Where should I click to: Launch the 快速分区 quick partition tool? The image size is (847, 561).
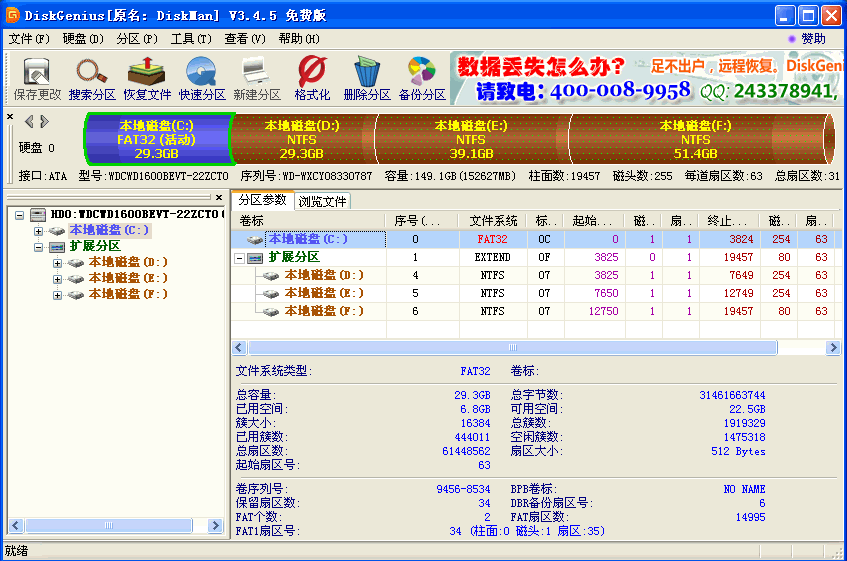point(202,78)
